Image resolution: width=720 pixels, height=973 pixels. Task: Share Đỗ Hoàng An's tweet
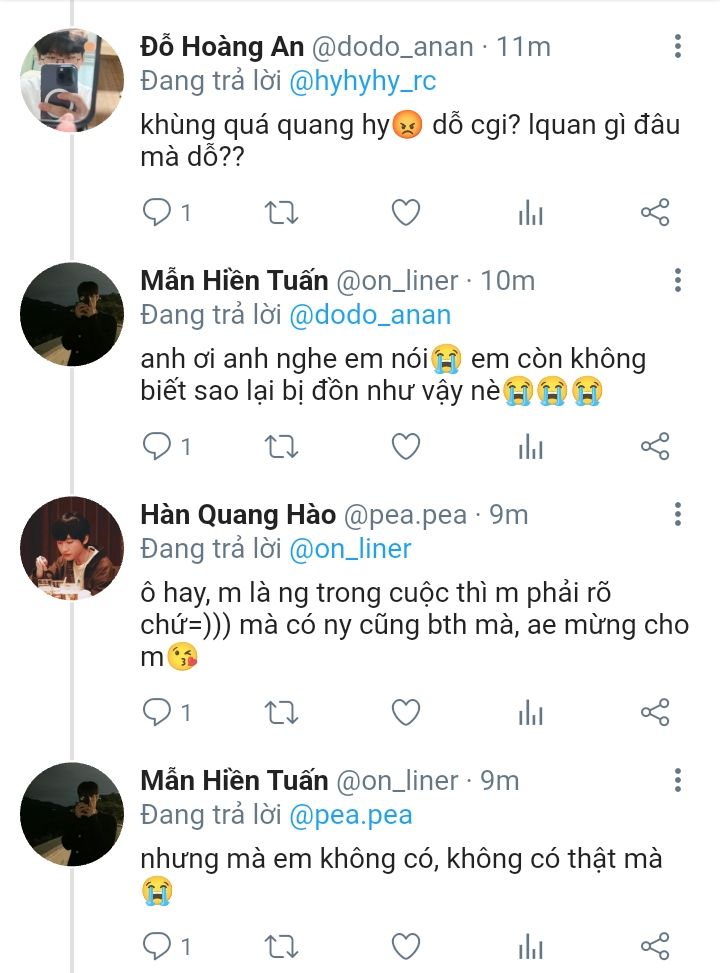pos(654,213)
